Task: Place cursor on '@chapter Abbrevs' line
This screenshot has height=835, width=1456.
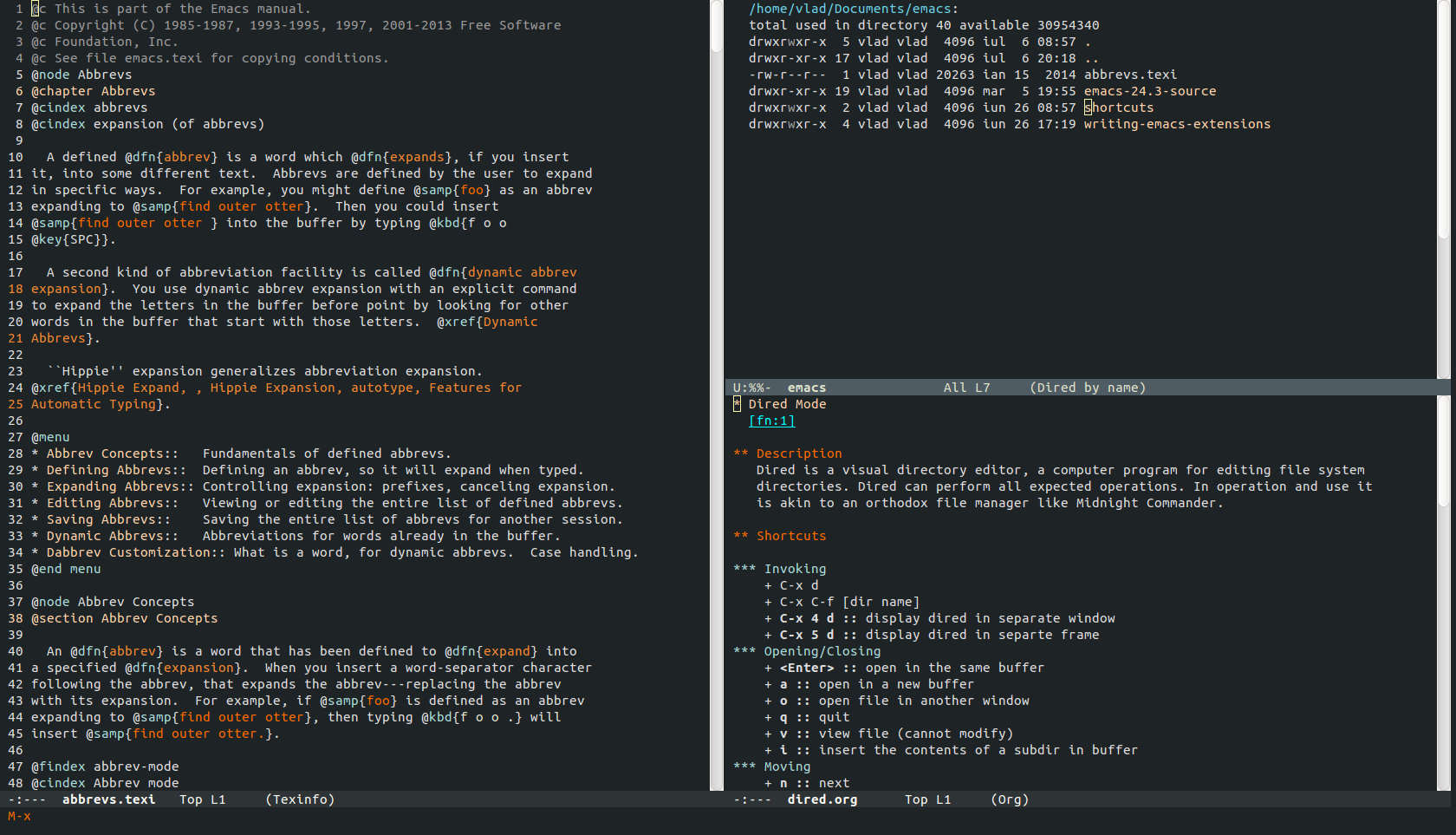Action: pos(94,91)
